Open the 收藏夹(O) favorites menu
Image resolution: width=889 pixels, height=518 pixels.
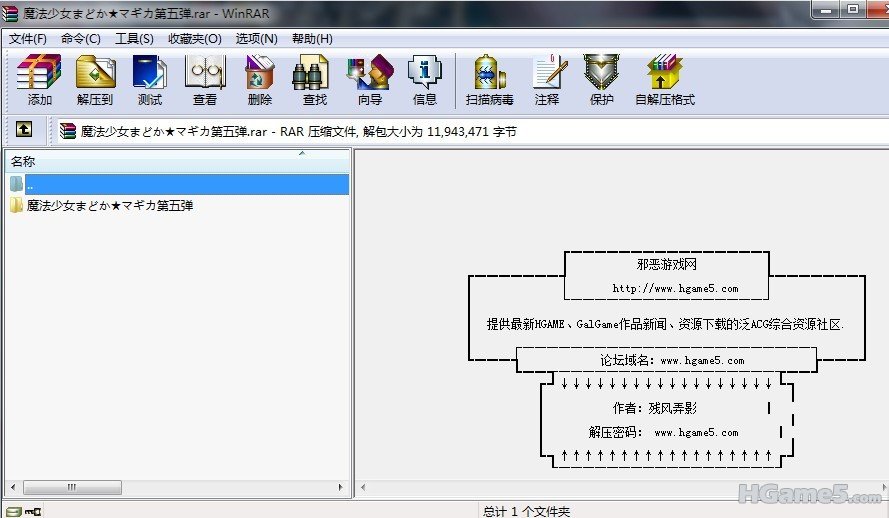[x=194, y=39]
